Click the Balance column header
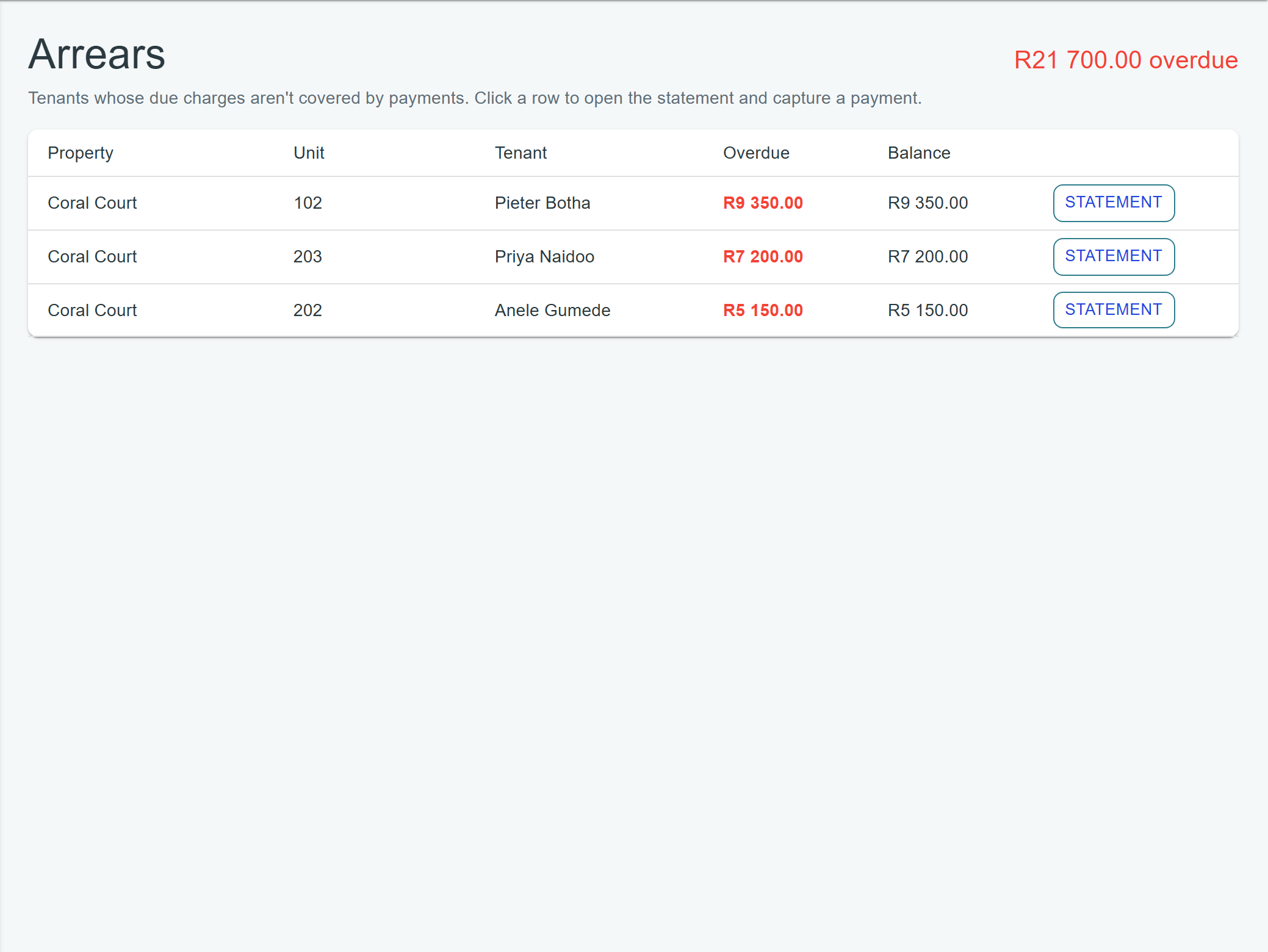 coord(919,153)
